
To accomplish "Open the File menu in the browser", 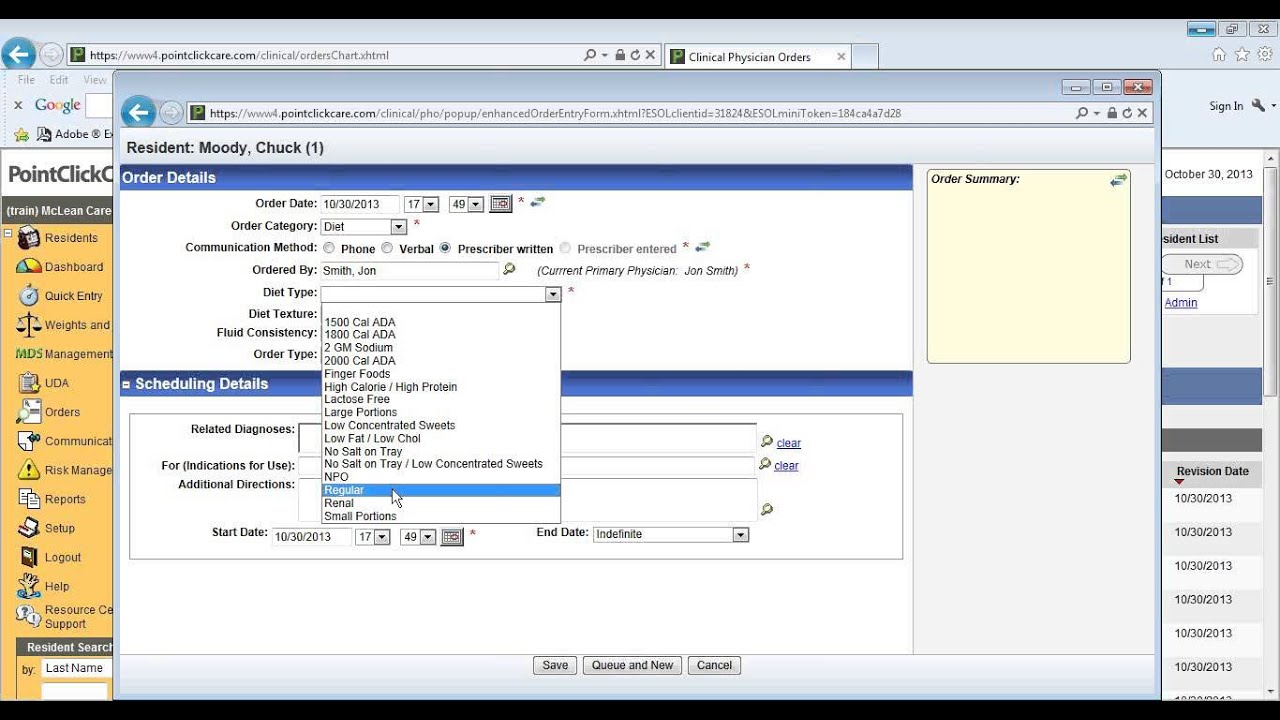I will coord(26,80).
